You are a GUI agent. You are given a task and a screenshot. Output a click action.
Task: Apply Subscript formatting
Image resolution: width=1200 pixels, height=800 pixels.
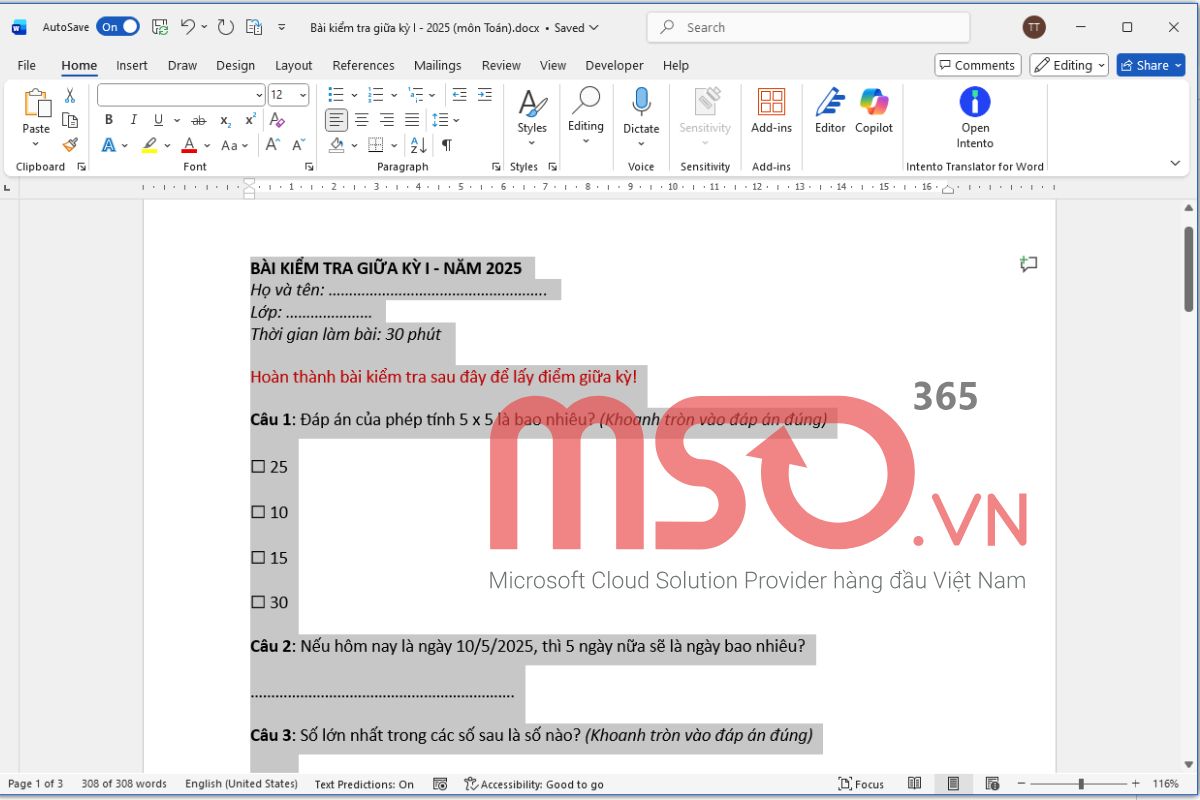[225, 120]
